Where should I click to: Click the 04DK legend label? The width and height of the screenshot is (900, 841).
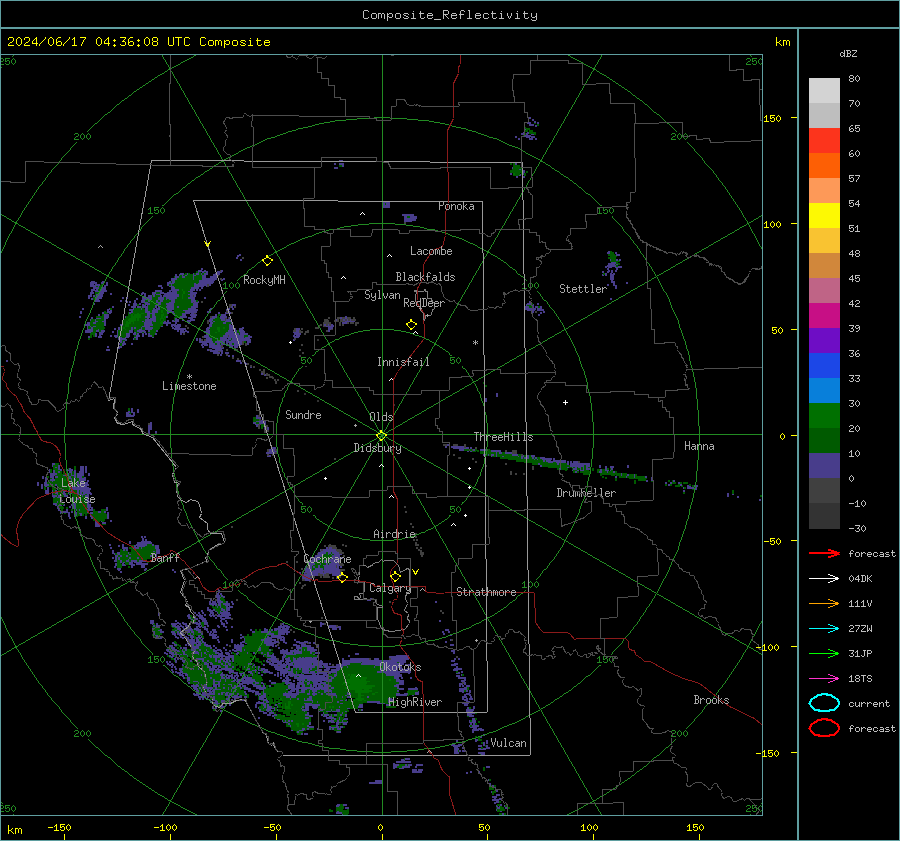860,579
